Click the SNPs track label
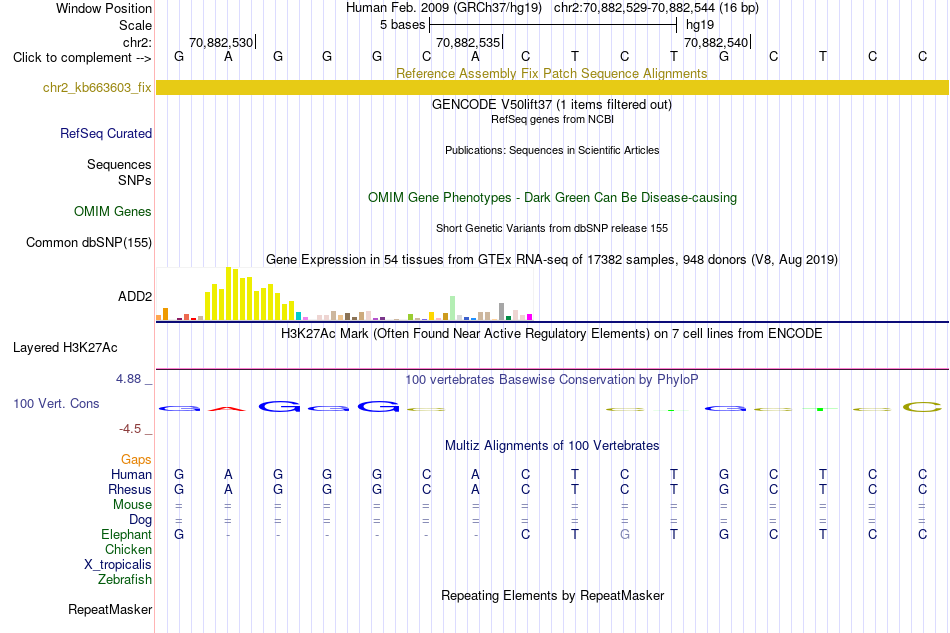The height and width of the screenshot is (633, 950). (135, 180)
